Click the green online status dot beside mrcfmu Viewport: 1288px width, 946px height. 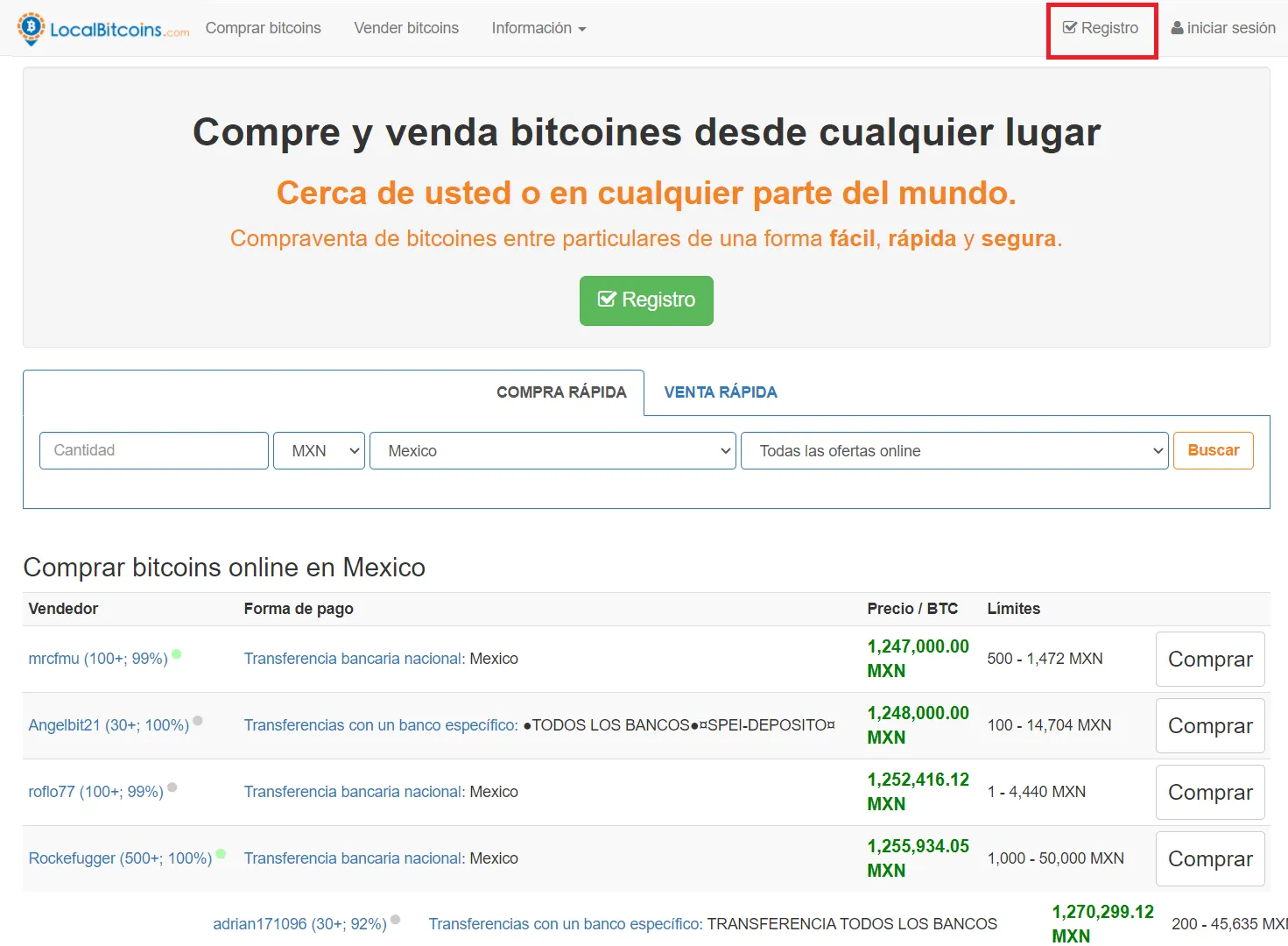pyautogui.click(x=177, y=653)
